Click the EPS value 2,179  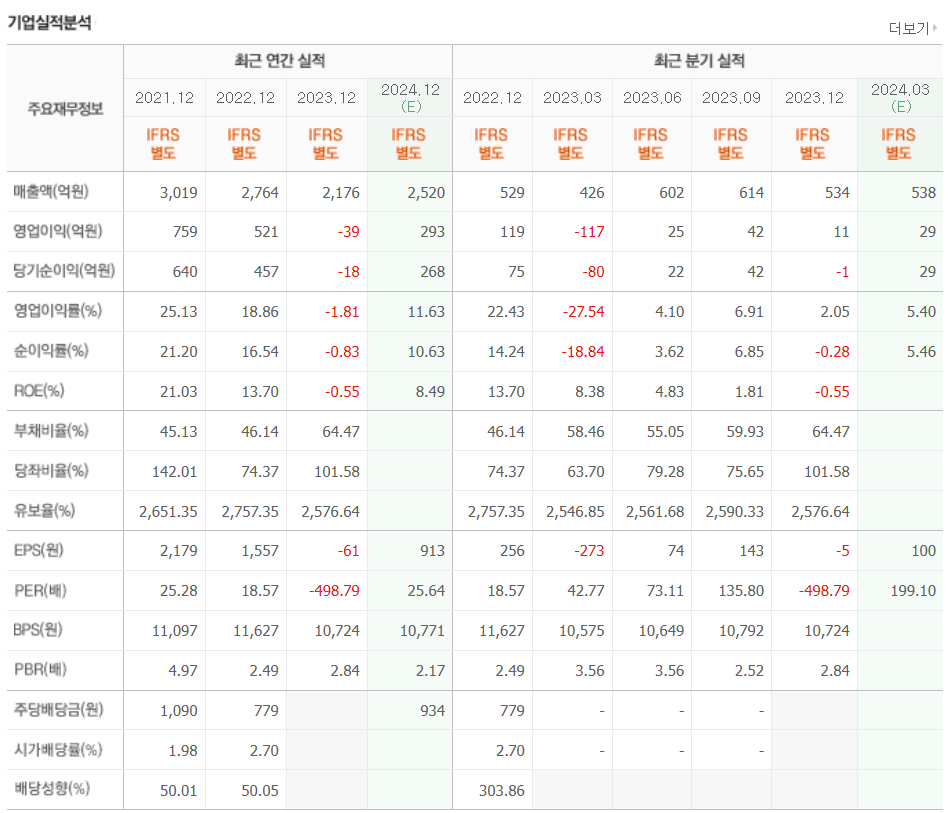pos(178,551)
